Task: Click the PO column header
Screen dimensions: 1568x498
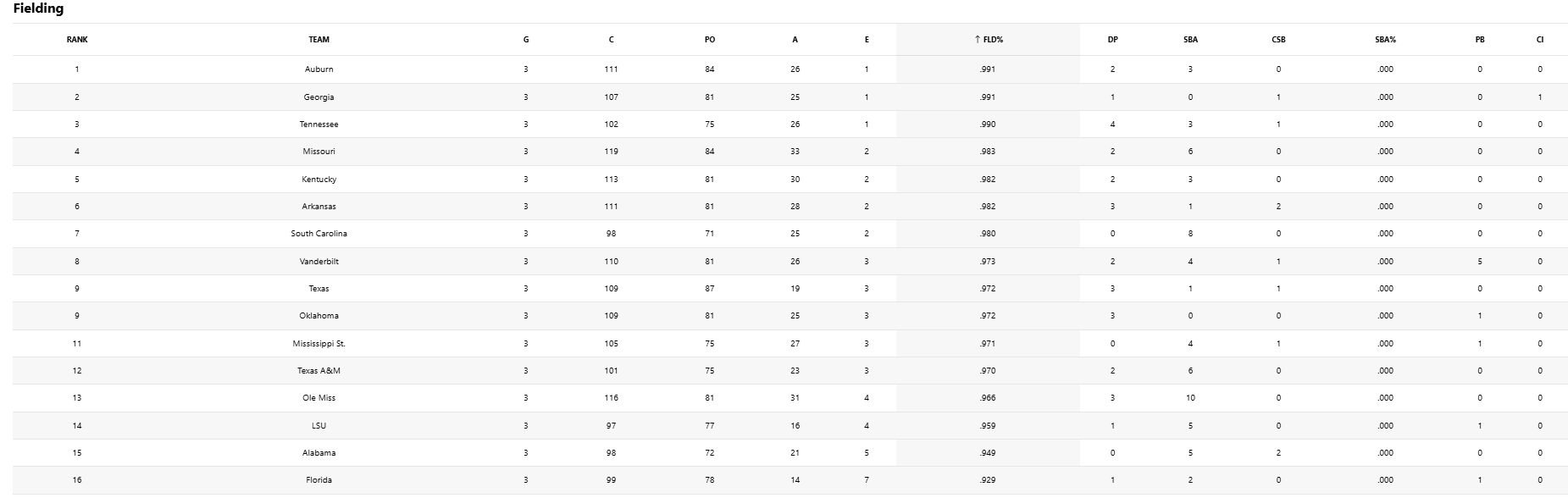Action: [709, 40]
